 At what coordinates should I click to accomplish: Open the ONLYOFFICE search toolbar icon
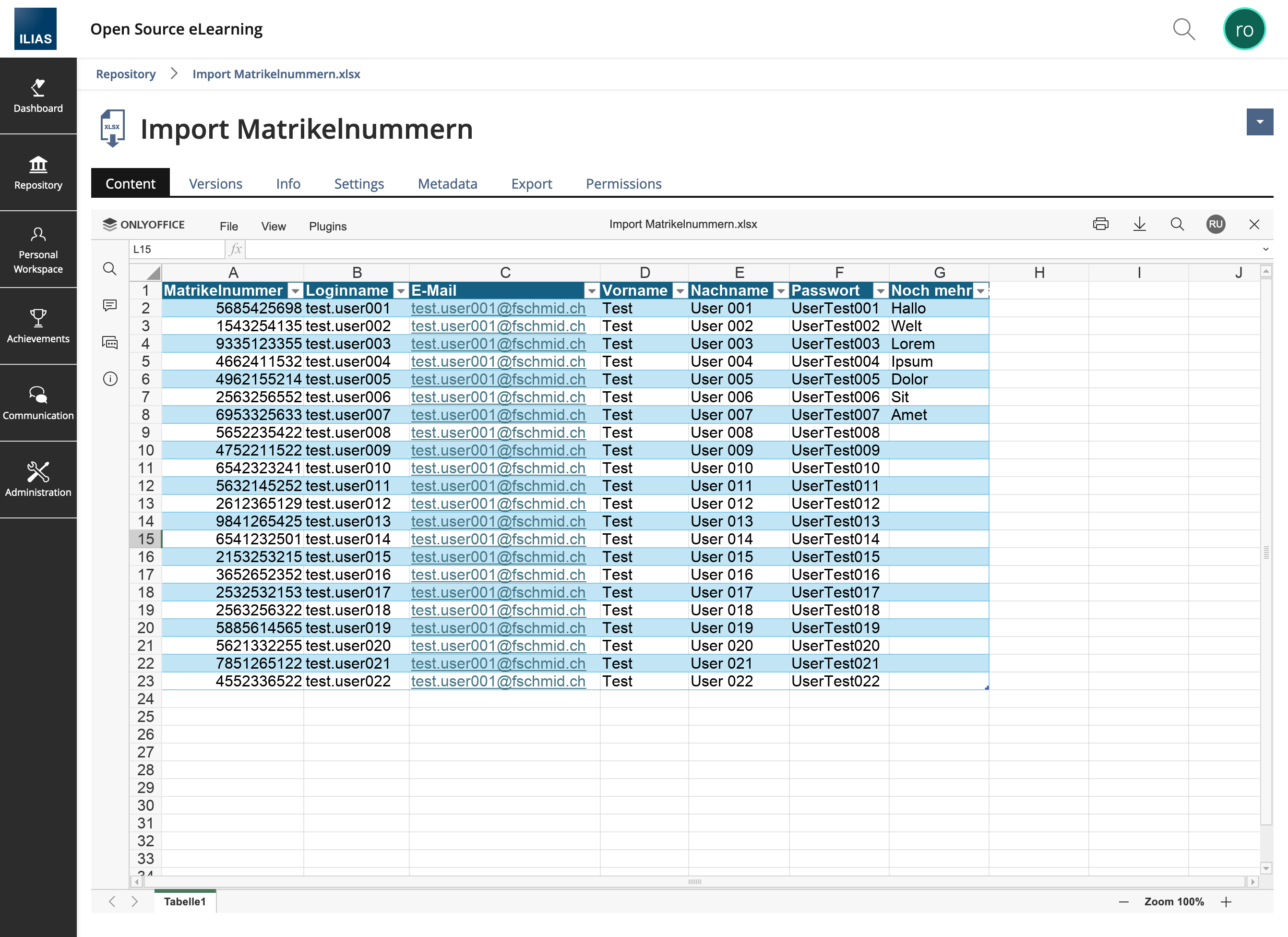(1177, 224)
